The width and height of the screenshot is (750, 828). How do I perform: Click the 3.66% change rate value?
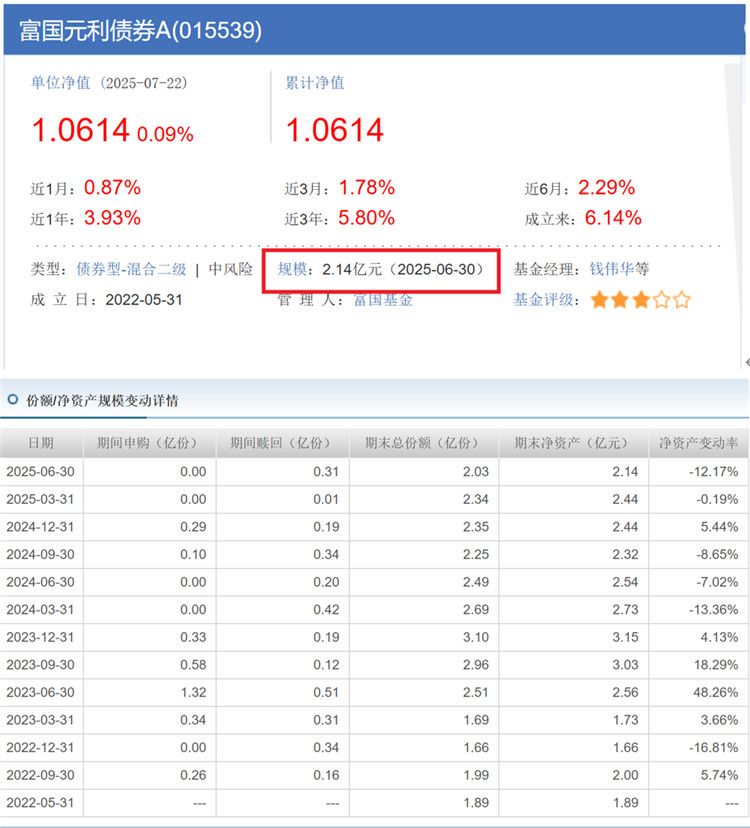(719, 720)
